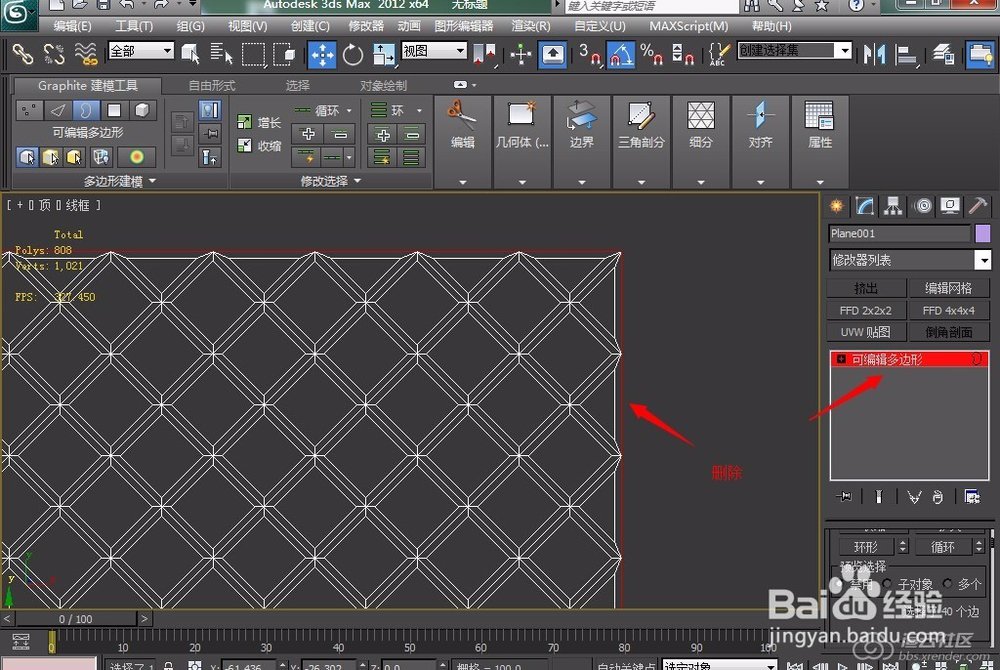Toggle the Percent Snap button
Viewport: 1000px width, 670px height.
click(651, 54)
